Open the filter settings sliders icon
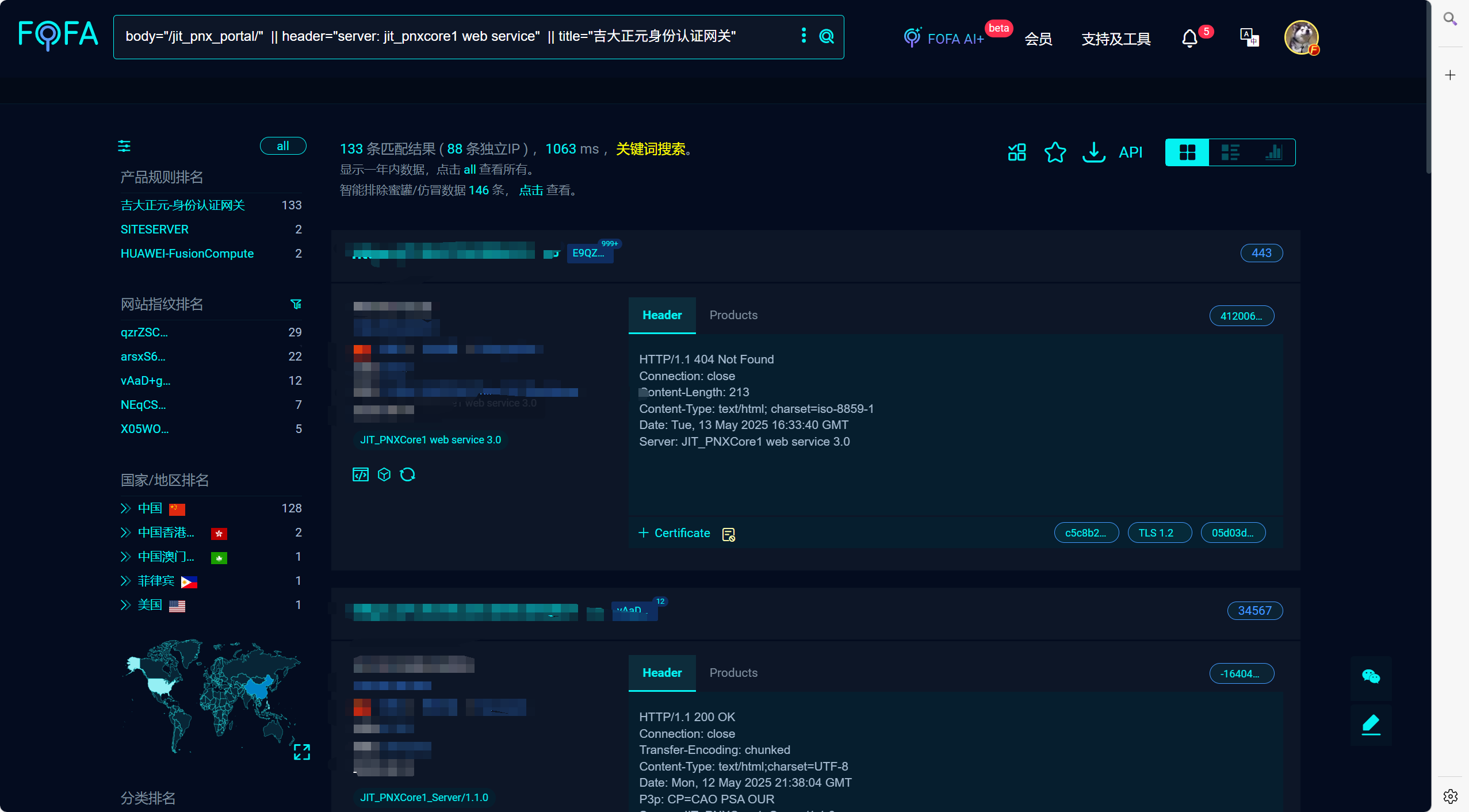This screenshot has height=812, width=1469. (x=124, y=146)
